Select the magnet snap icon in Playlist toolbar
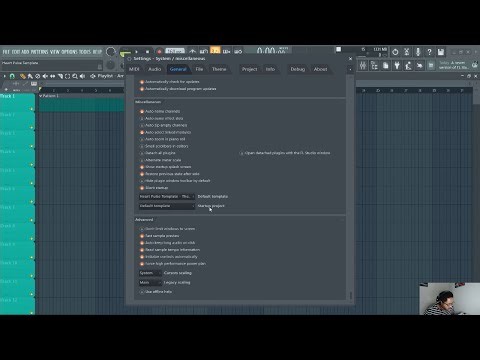Image resolution: width=480 pixels, height=360 pixels. coord(12,76)
